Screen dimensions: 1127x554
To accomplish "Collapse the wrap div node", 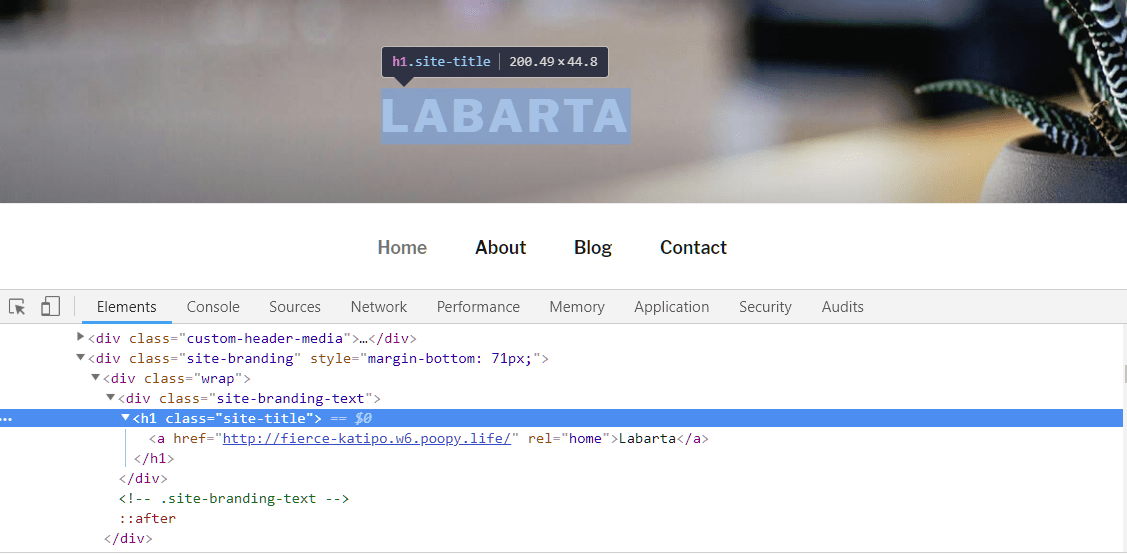I will tap(96, 377).
